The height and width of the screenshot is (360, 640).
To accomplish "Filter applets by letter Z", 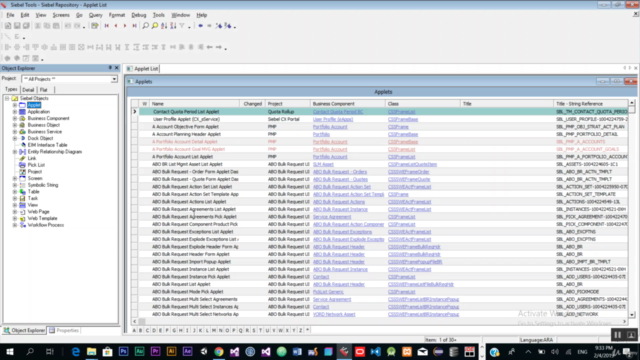I will [x=301, y=330].
